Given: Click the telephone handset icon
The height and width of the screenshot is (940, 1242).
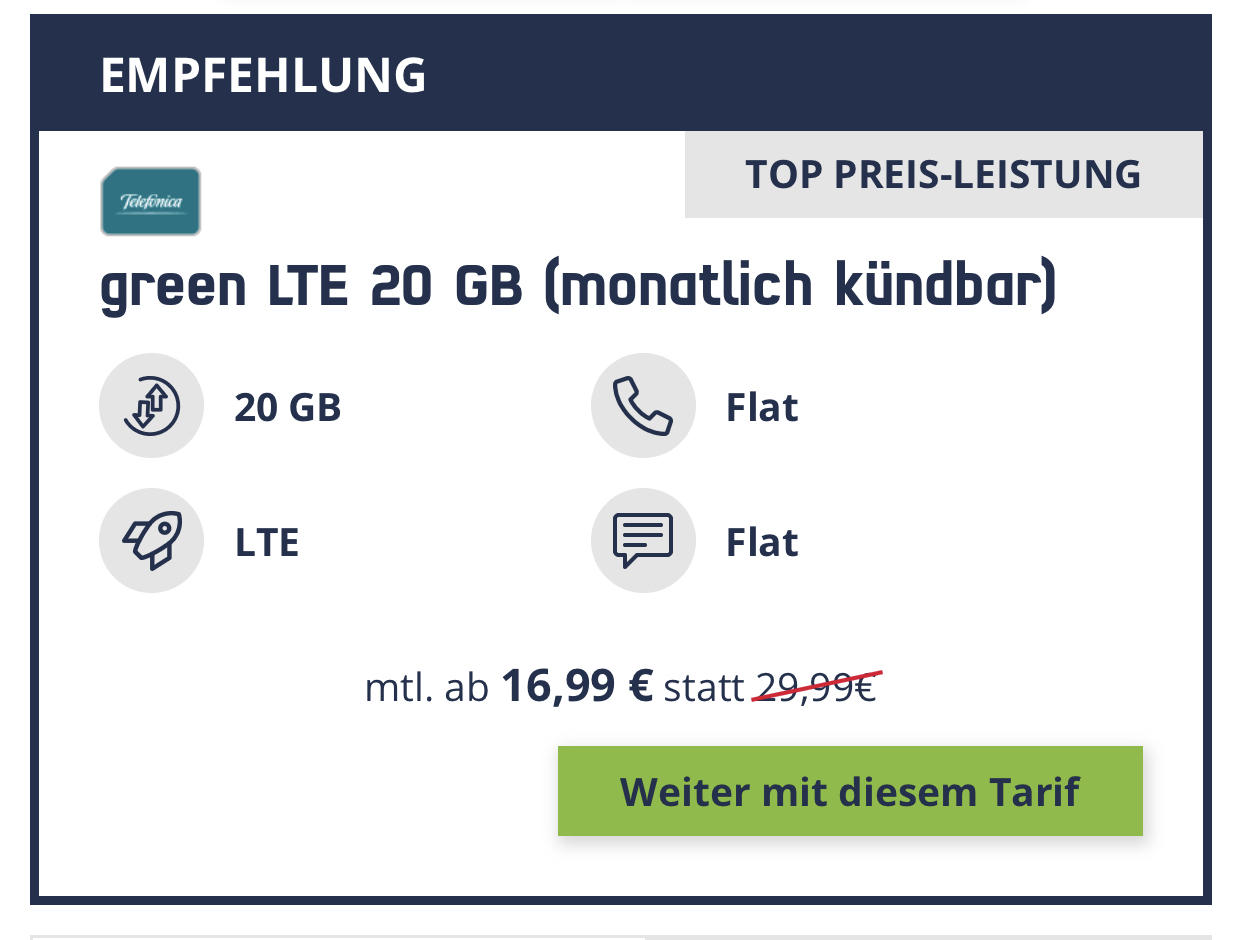Looking at the screenshot, I should [x=643, y=407].
